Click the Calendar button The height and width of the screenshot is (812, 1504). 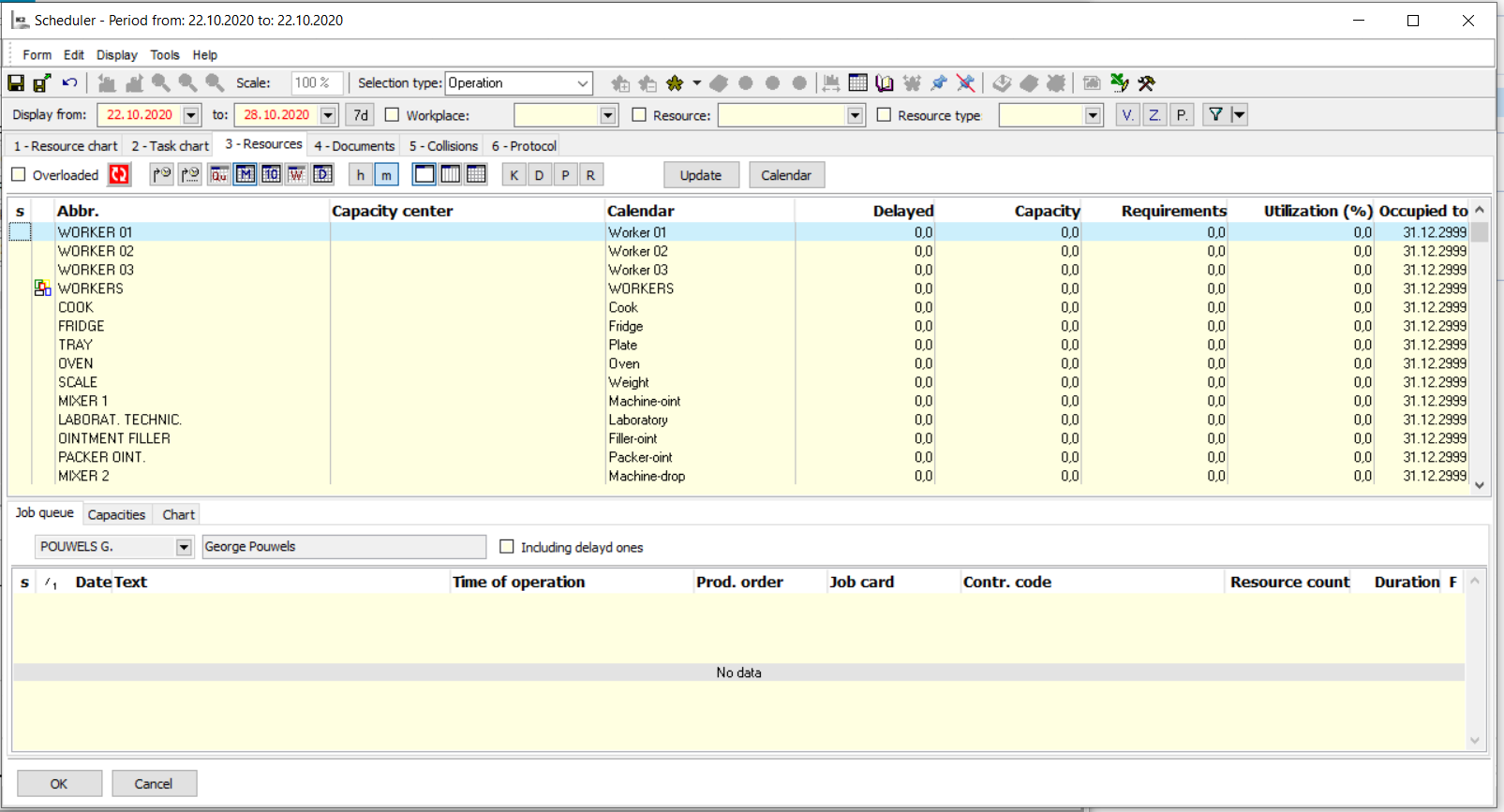785,175
